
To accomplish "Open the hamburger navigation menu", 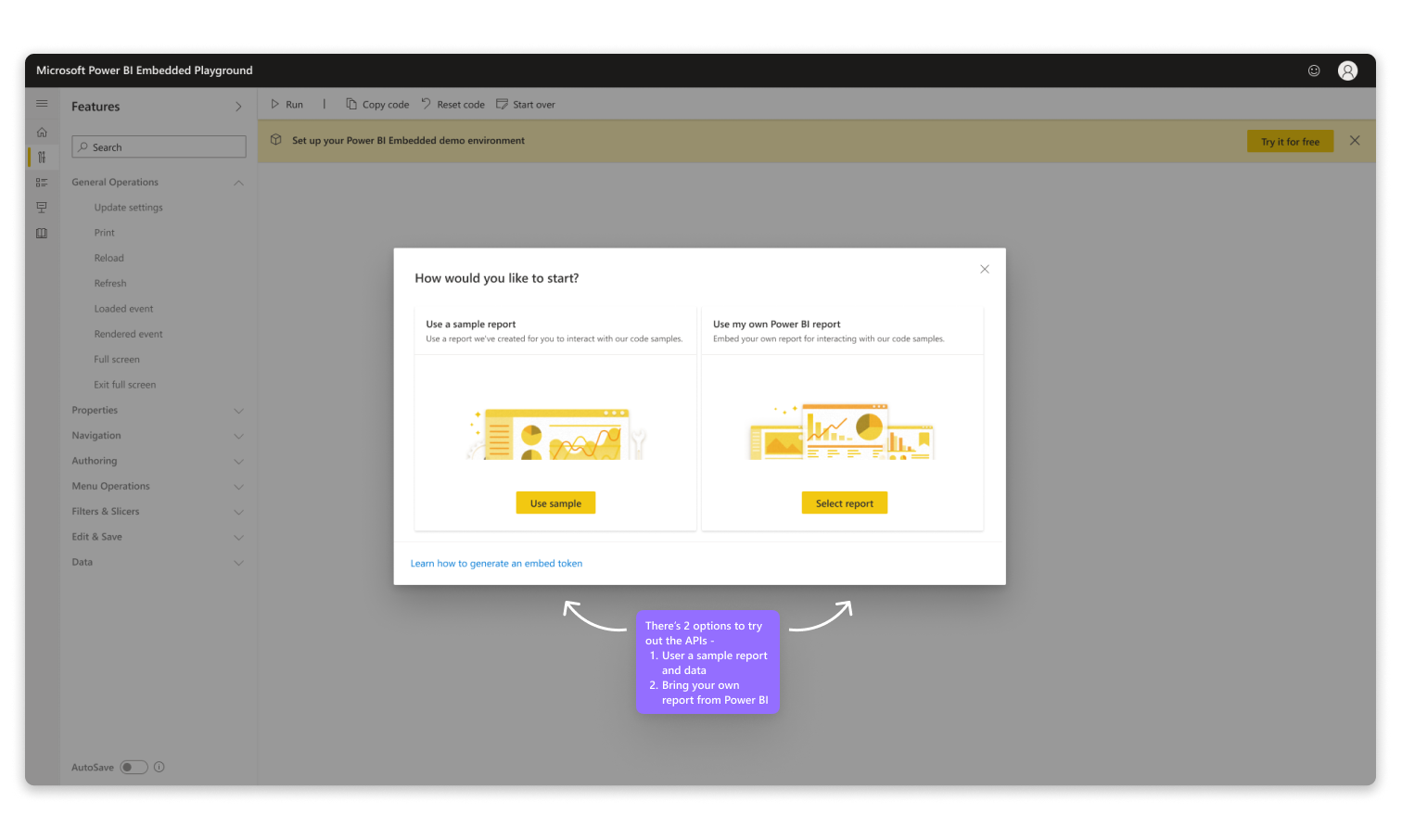I will tap(42, 104).
